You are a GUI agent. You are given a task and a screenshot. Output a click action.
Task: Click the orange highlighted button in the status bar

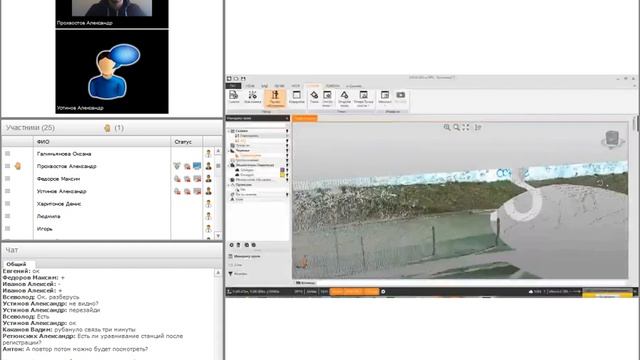pos(354,291)
